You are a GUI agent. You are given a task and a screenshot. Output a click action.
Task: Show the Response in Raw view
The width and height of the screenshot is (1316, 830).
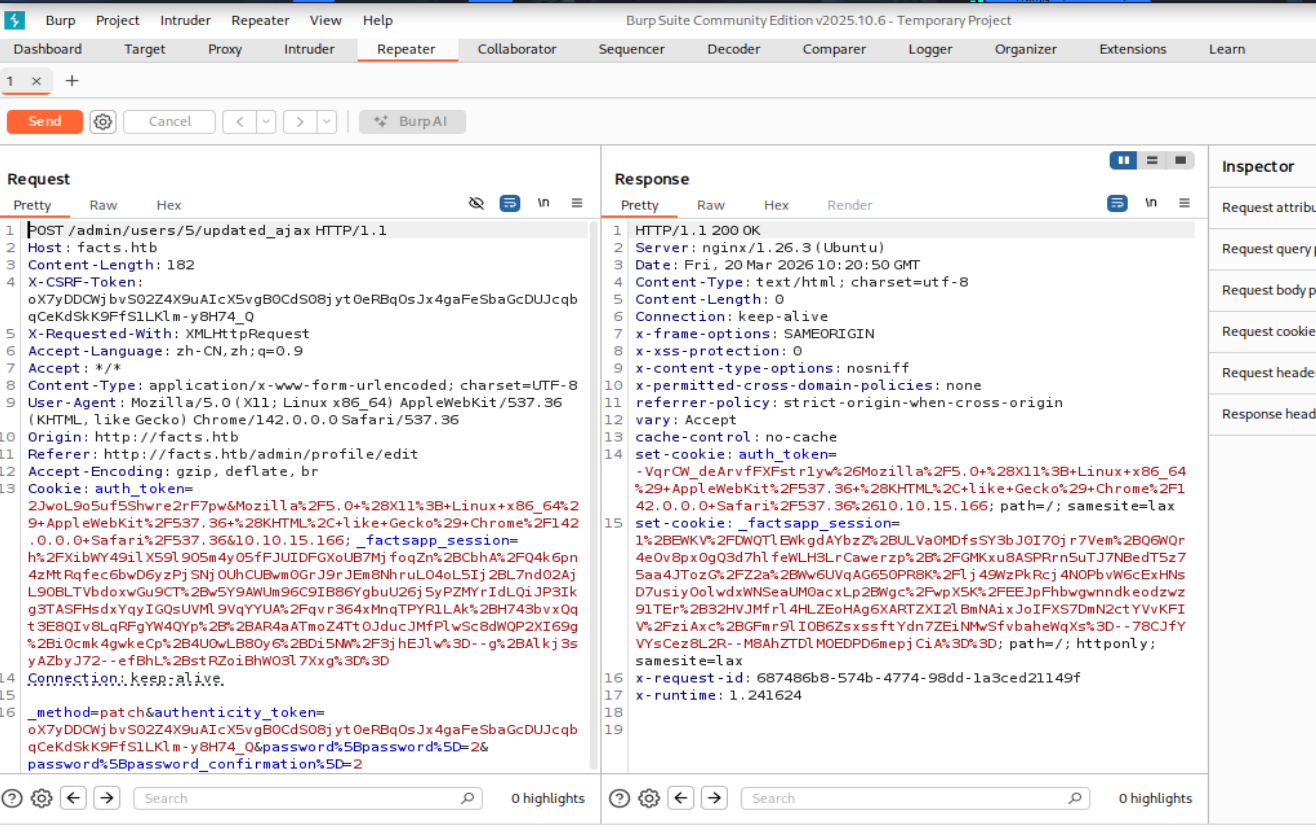[711, 205]
